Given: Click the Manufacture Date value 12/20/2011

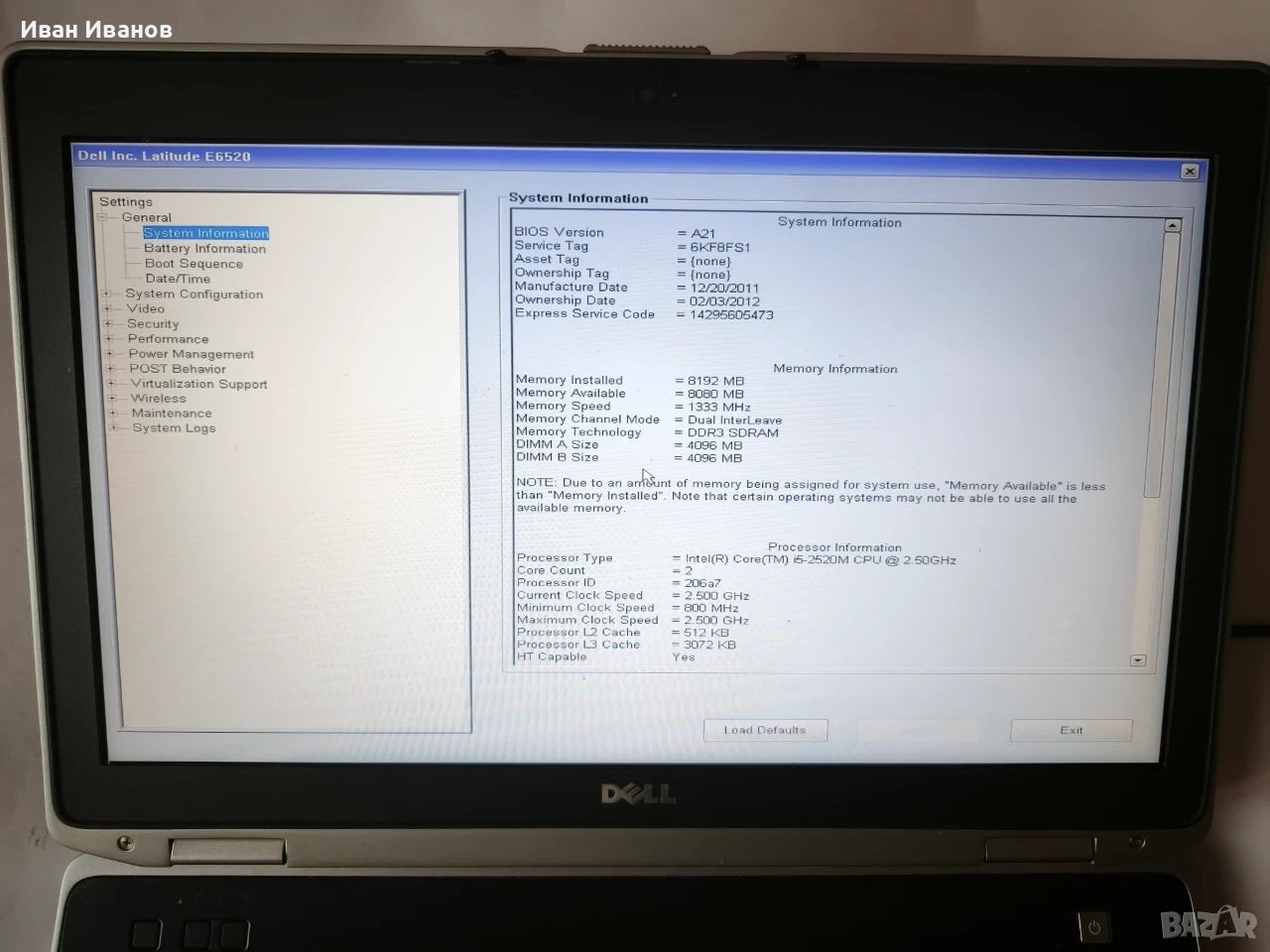Looking at the screenshot, I should pos(724,289).
